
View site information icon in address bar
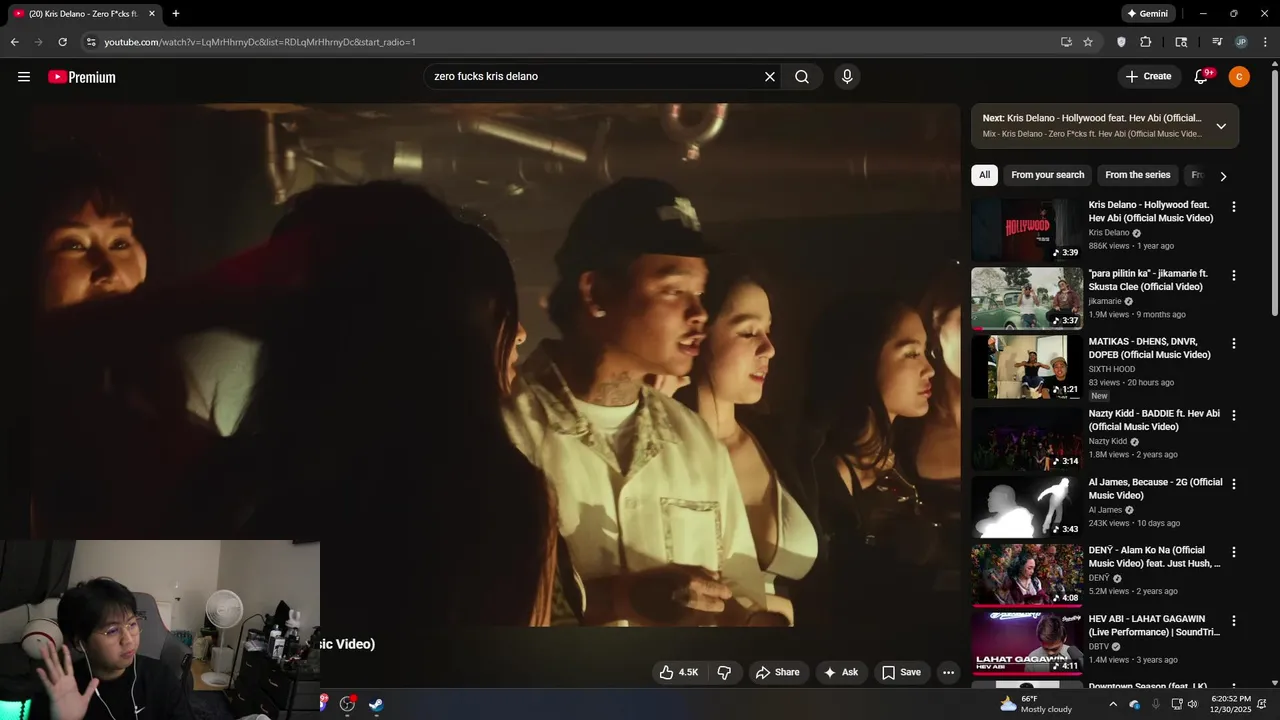91,42
